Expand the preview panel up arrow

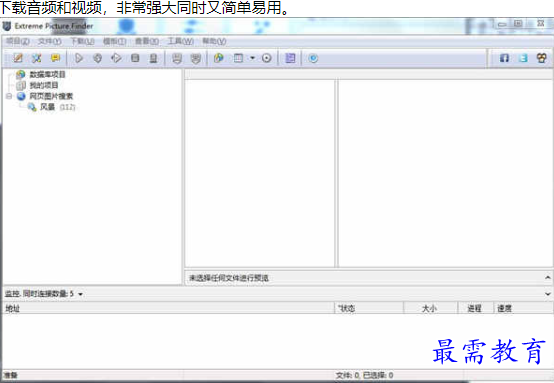[548, 278]
